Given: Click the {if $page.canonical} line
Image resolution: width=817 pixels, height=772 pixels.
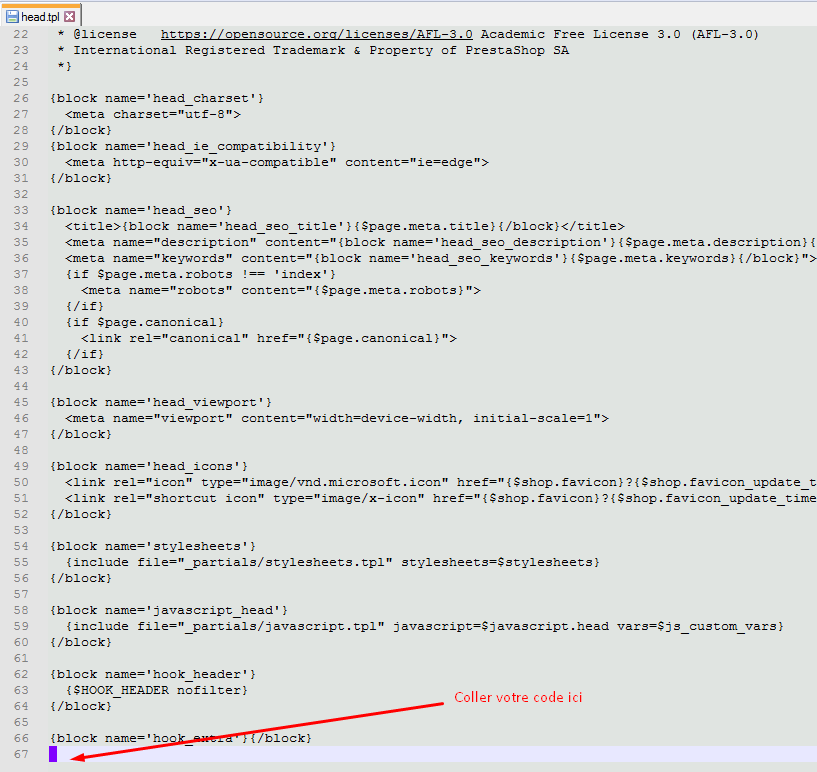Looking at the screenshot, I should pyautogui.click(x=144, y=322).
